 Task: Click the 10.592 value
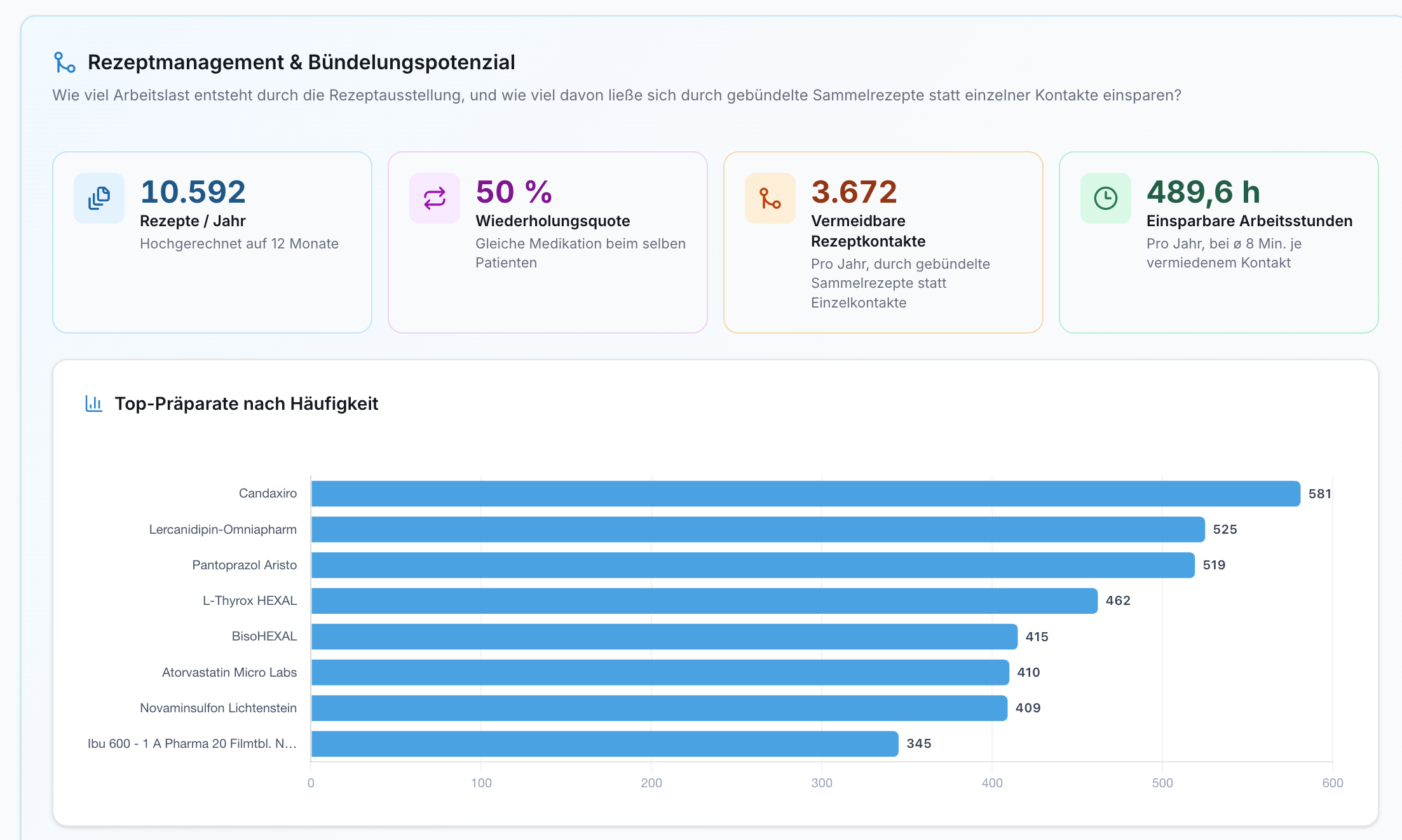pyautogui.click(x=193, y=192)
